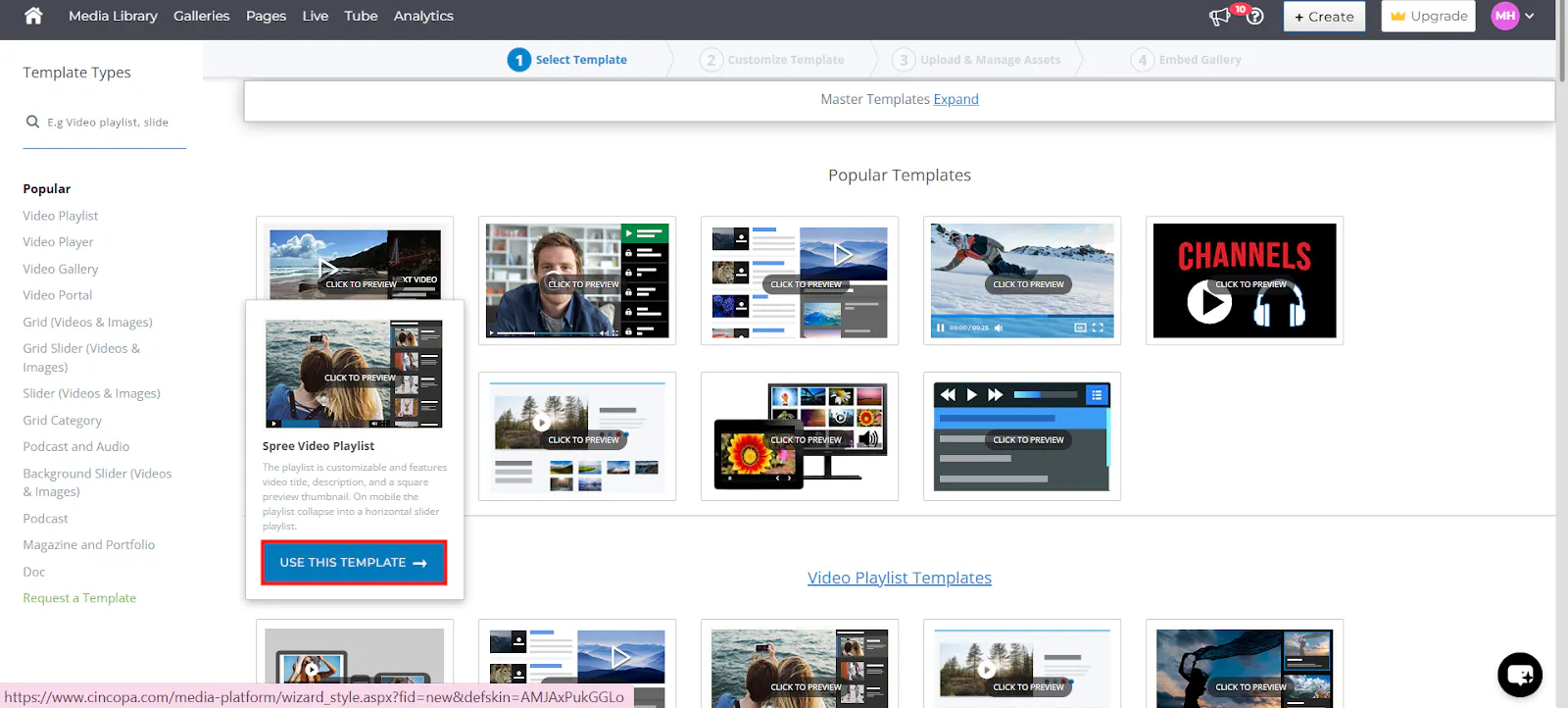
Task: Expand the Master Templates section
Action: pyautogui.click(x=955, y=99)
